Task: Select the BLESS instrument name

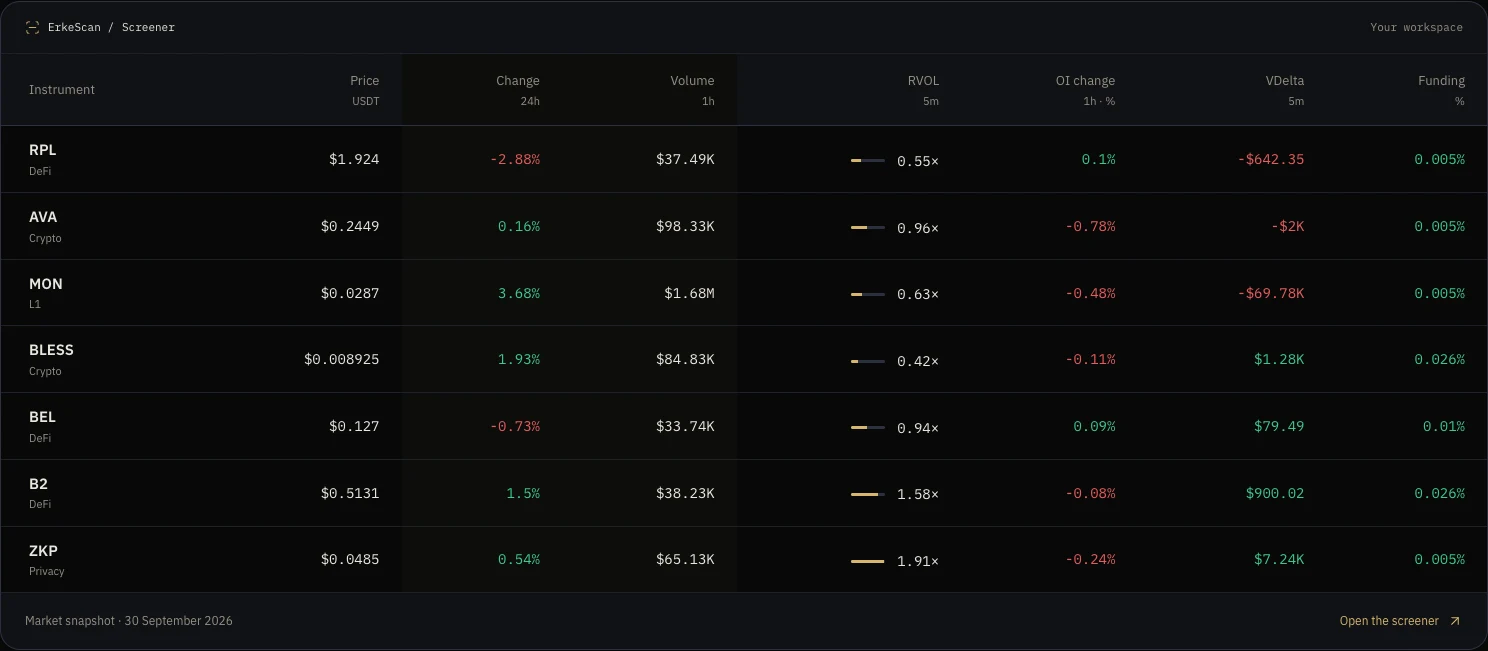Action: pyautogui.click(x=51, y=350)
